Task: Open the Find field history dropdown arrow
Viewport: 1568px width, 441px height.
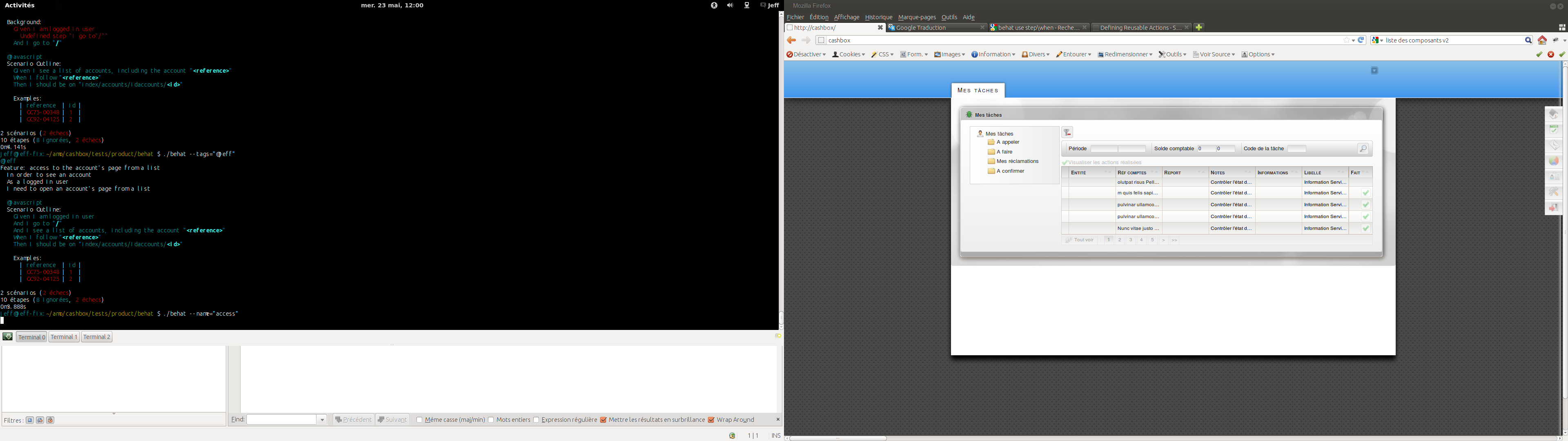Action: (x=322, y=420)
